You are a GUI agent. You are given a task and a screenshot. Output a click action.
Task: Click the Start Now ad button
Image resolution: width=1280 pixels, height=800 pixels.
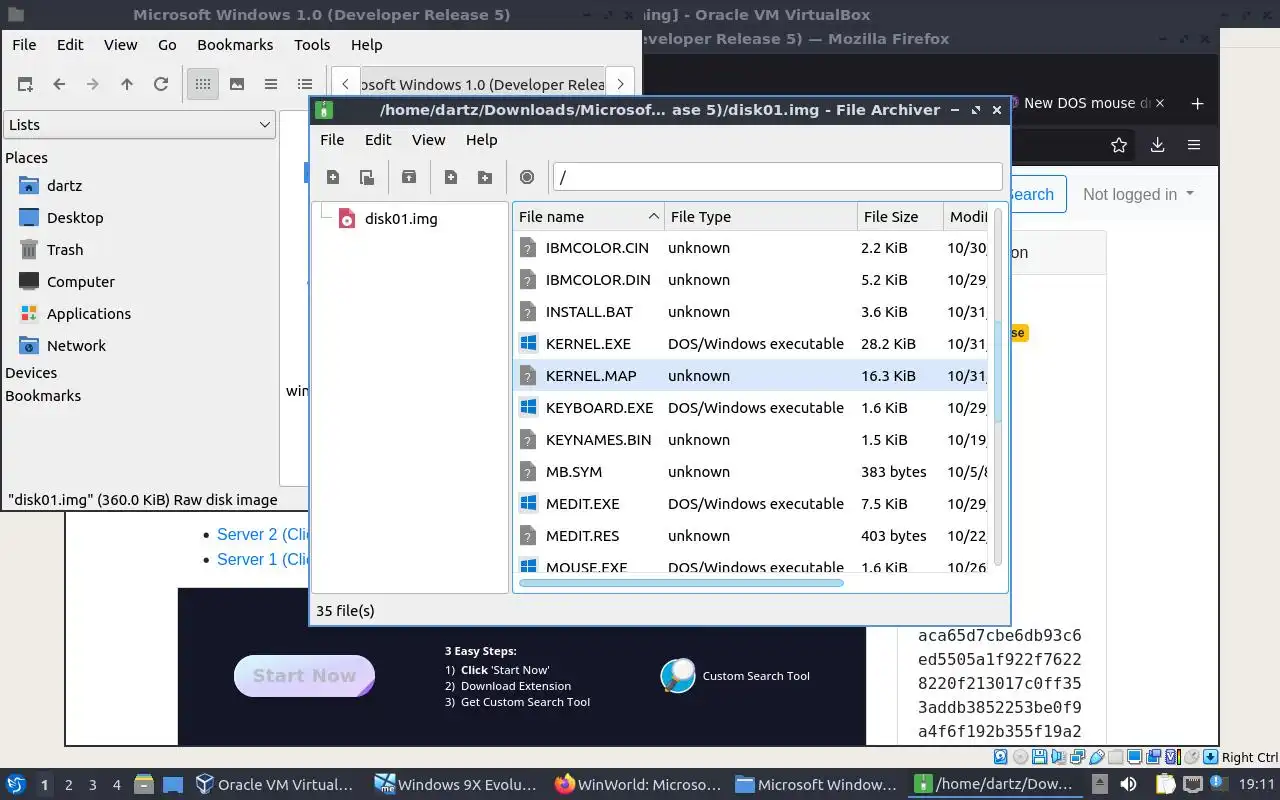(304, 676)
